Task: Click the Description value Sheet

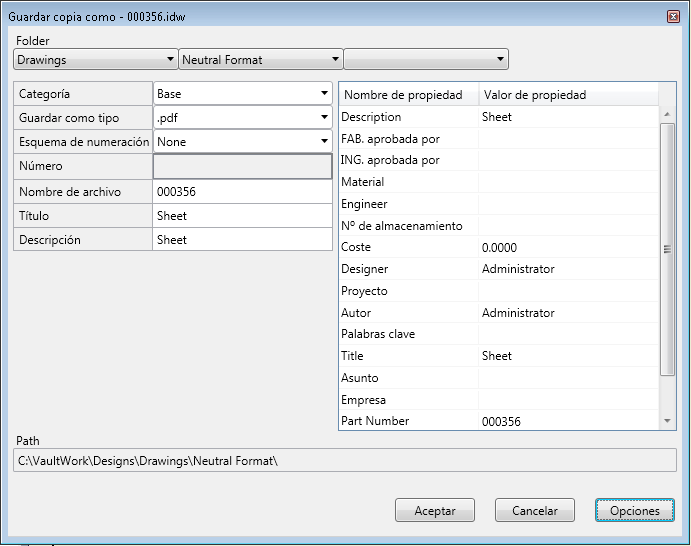Action: click(497, 117)
